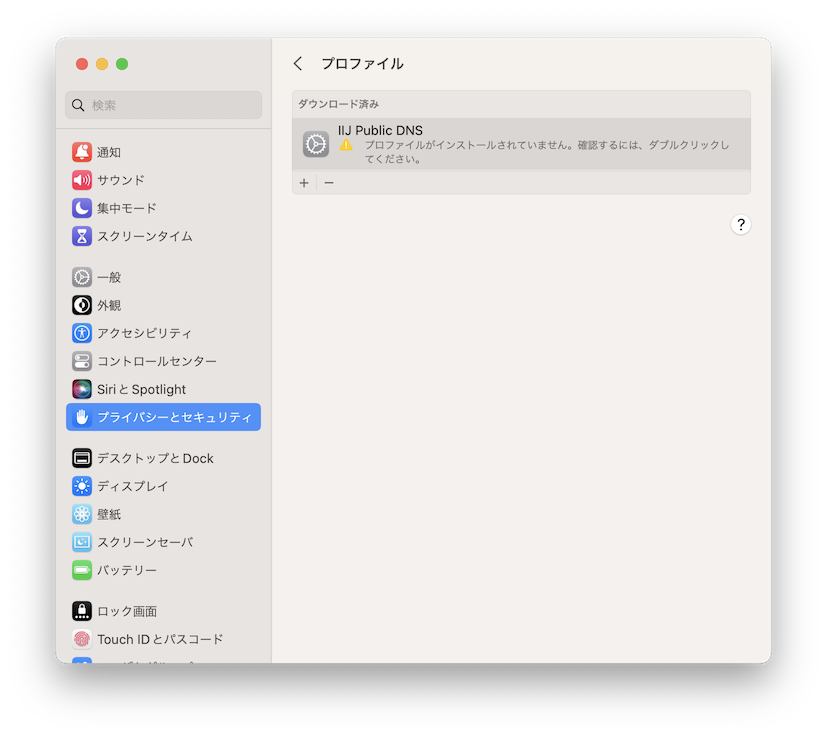Choose ディスプレイ in the sidebar

164,486
